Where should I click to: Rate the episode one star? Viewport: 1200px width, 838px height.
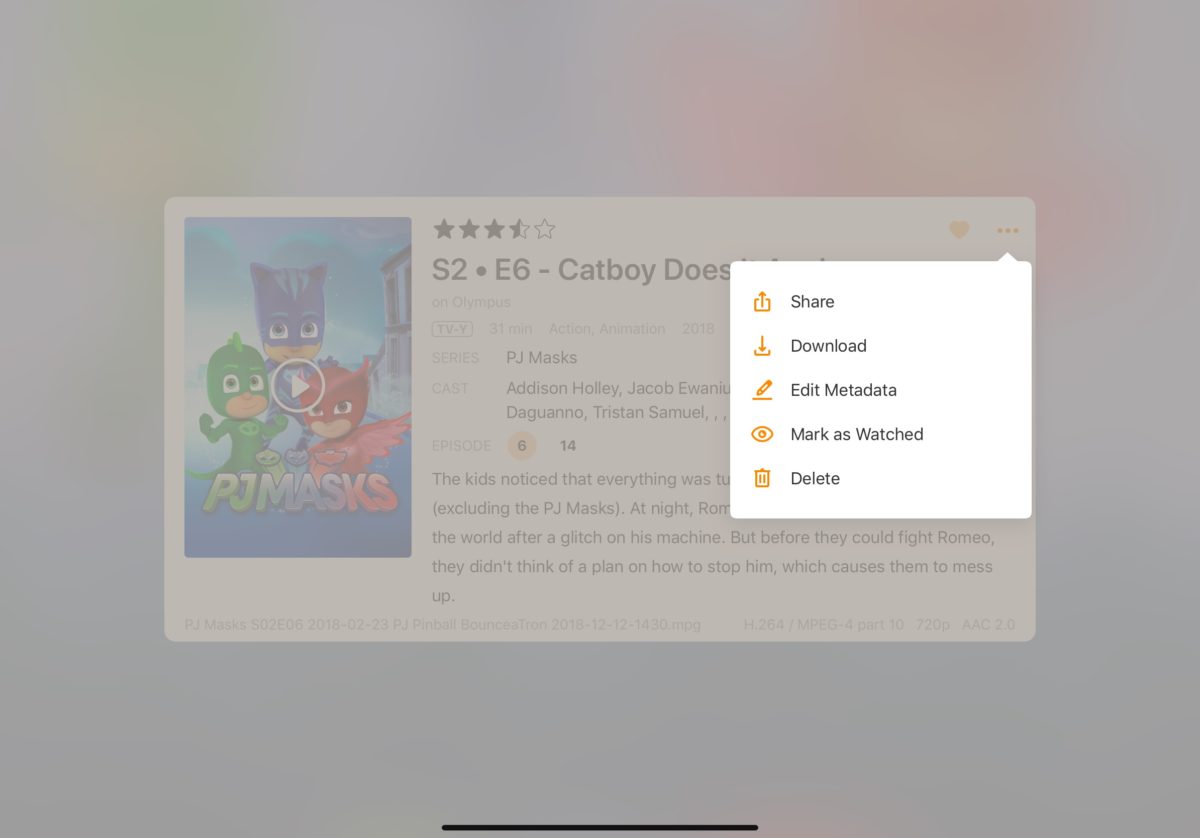pyautogui.click(x=444, y=230)
